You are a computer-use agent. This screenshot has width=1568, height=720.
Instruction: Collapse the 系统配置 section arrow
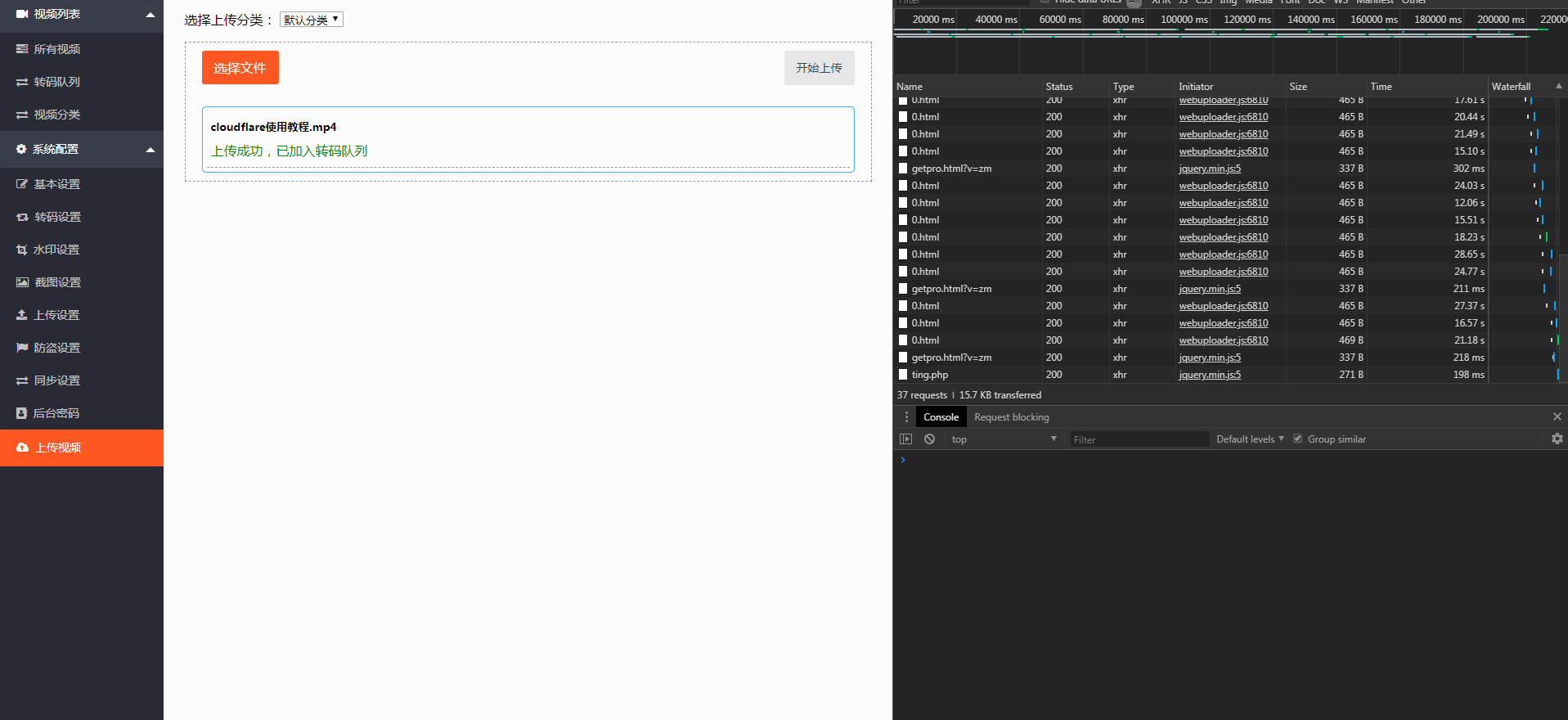pos(151,150)
